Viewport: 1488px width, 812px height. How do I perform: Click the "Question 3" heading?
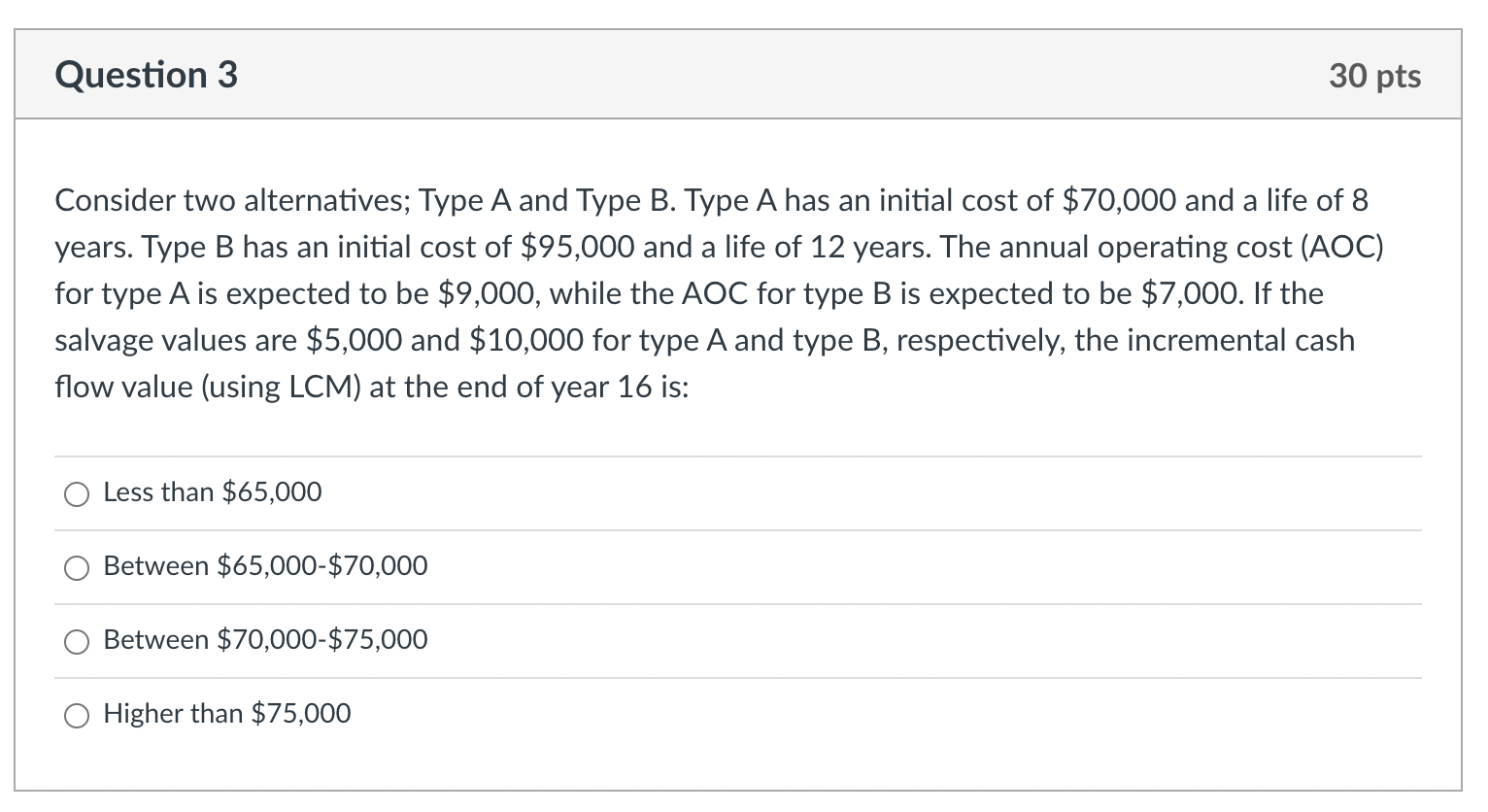pos(146,74)
